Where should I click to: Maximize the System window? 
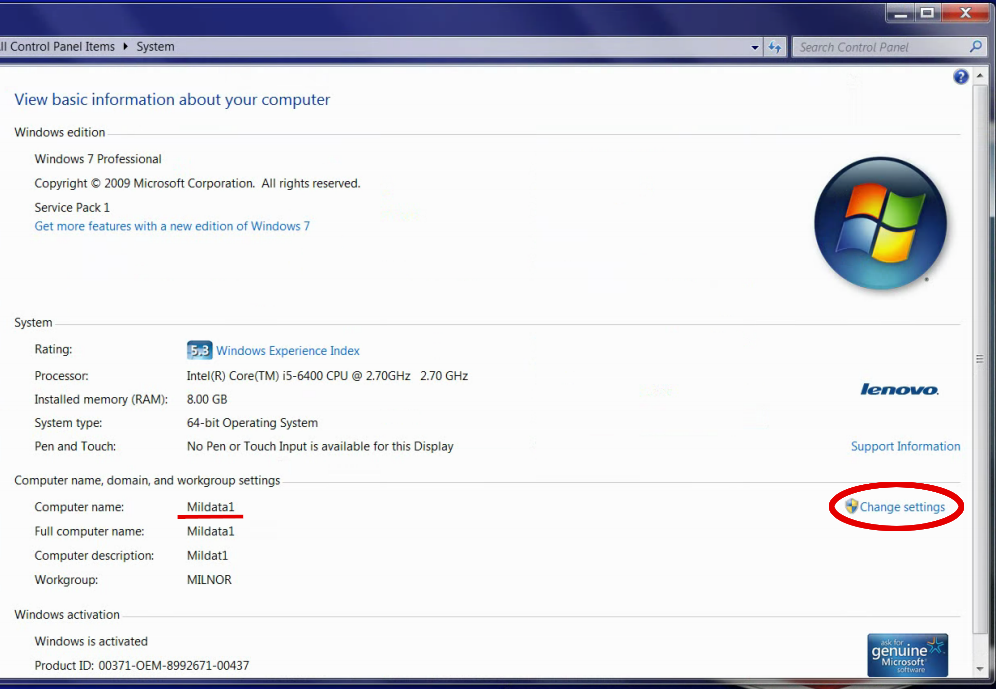pos(927,12)
